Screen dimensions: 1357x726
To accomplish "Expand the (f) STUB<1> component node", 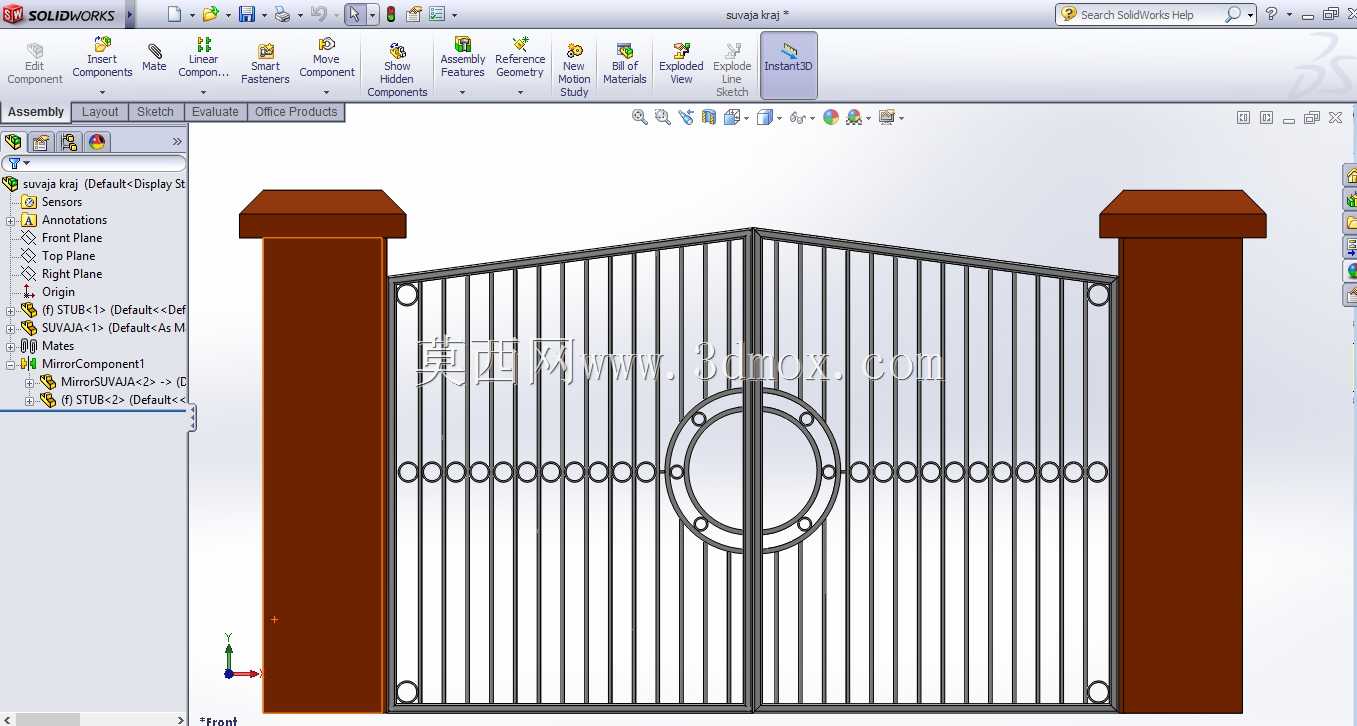I will click(x=10, y=311).
